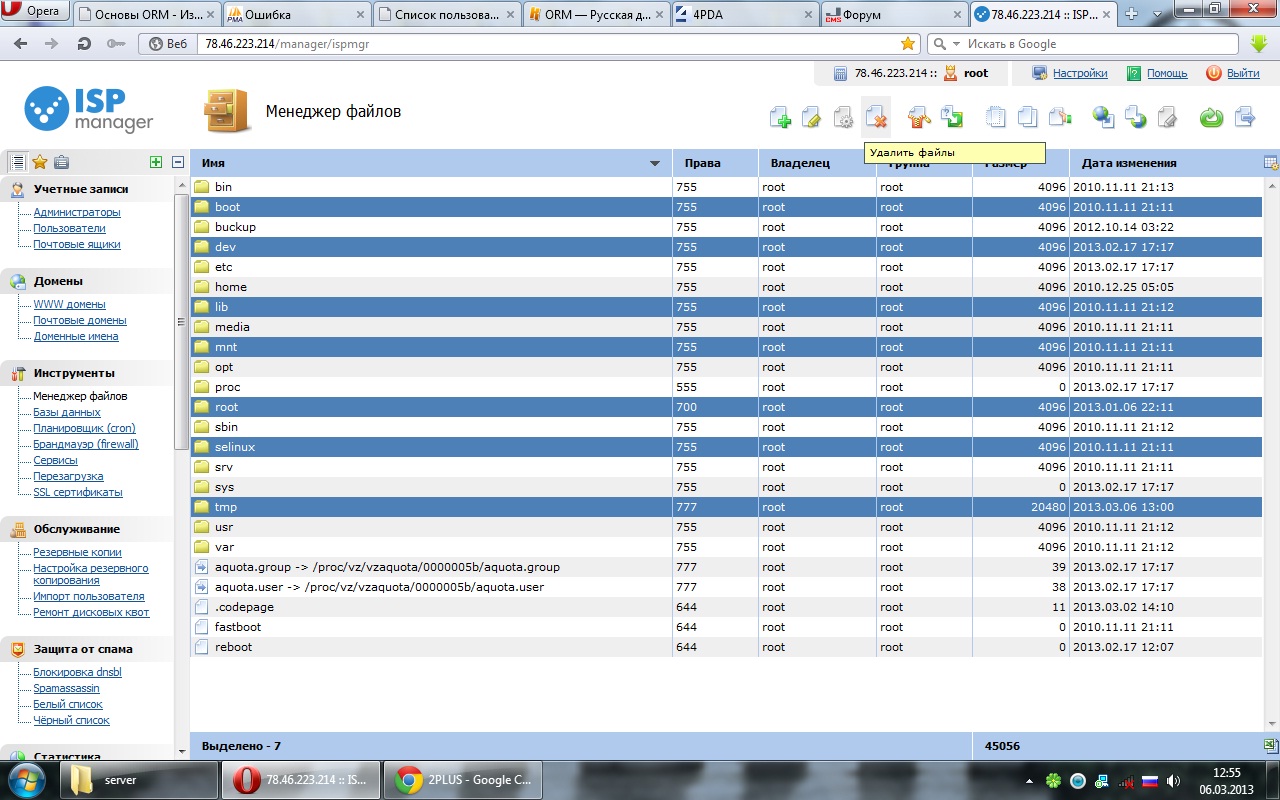Screen dimensions: 1280x800
Task: Click the edit file pencil icon
Action: pos(812,118)
